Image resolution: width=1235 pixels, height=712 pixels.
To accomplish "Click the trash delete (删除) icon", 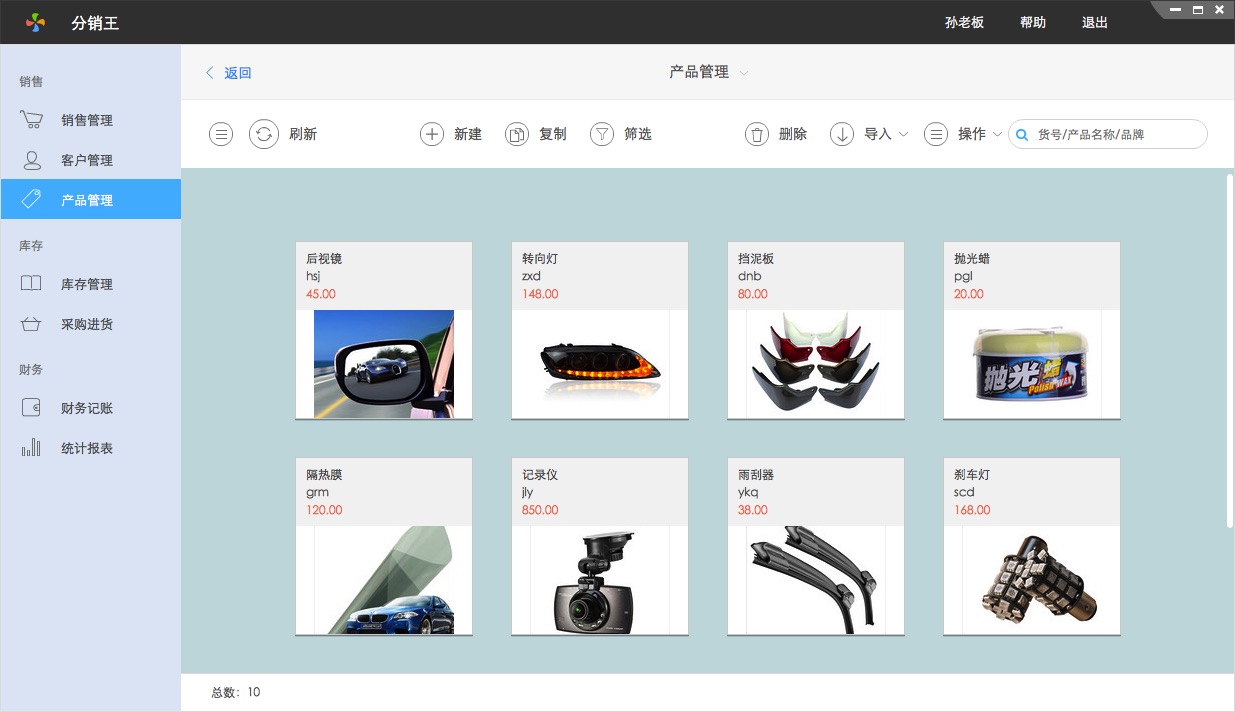I will 757,134.
